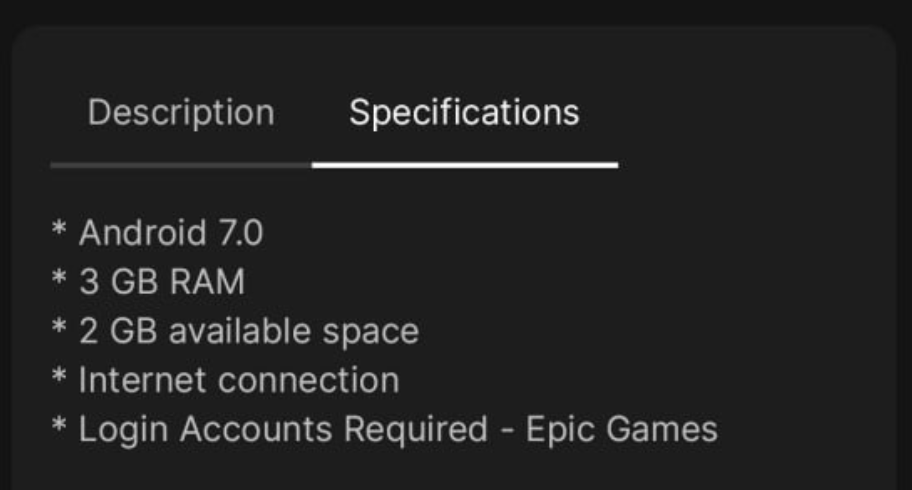Click the word connection
Viewport: 912px width, 490px height.
308,381
